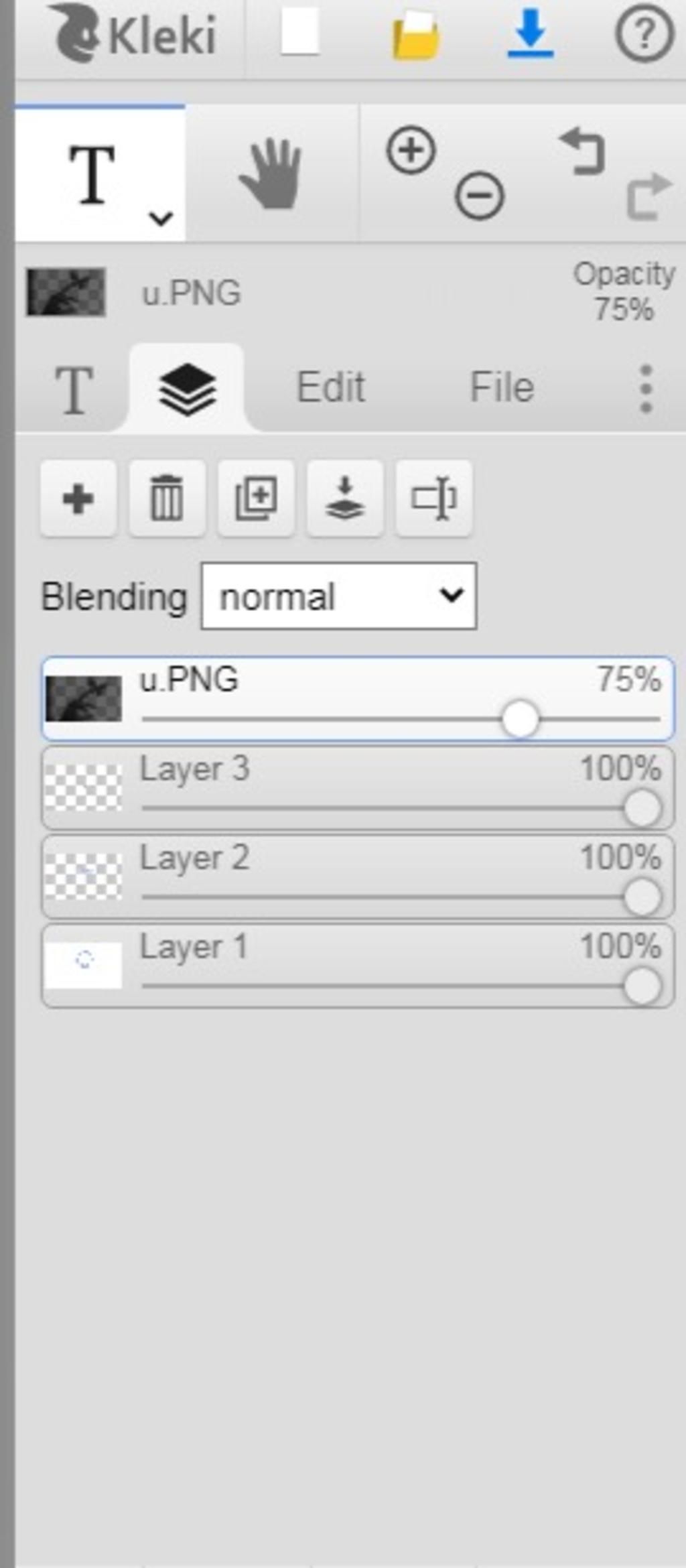
Task: Duplicate the current layer
Action: 256,499
